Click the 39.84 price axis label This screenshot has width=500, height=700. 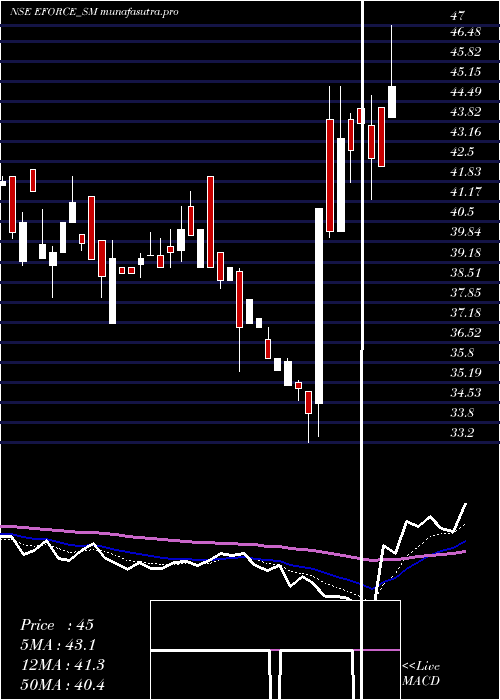pyautogui.click(x=466, y=232)
